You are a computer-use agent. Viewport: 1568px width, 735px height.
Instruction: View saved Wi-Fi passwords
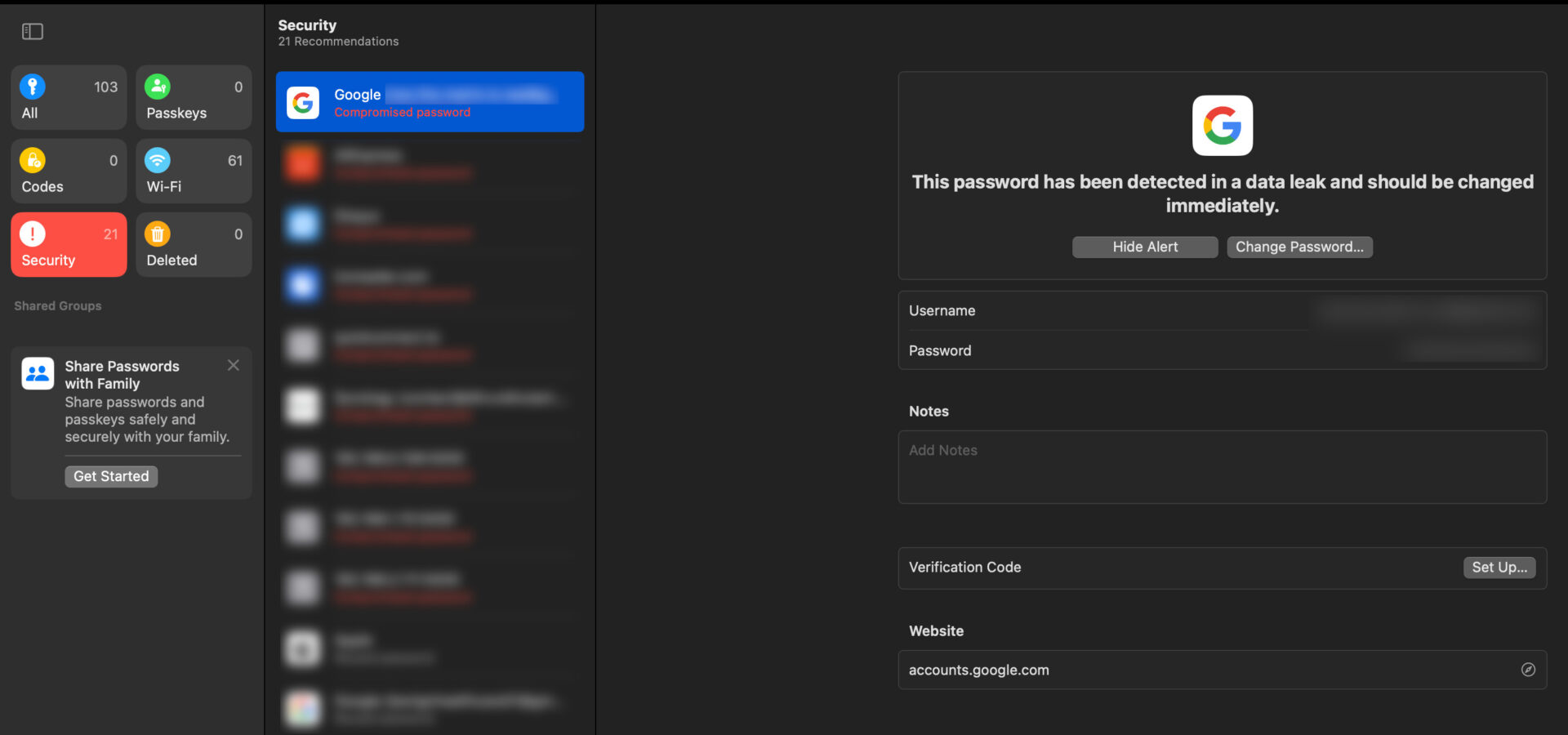click(194, 171)
